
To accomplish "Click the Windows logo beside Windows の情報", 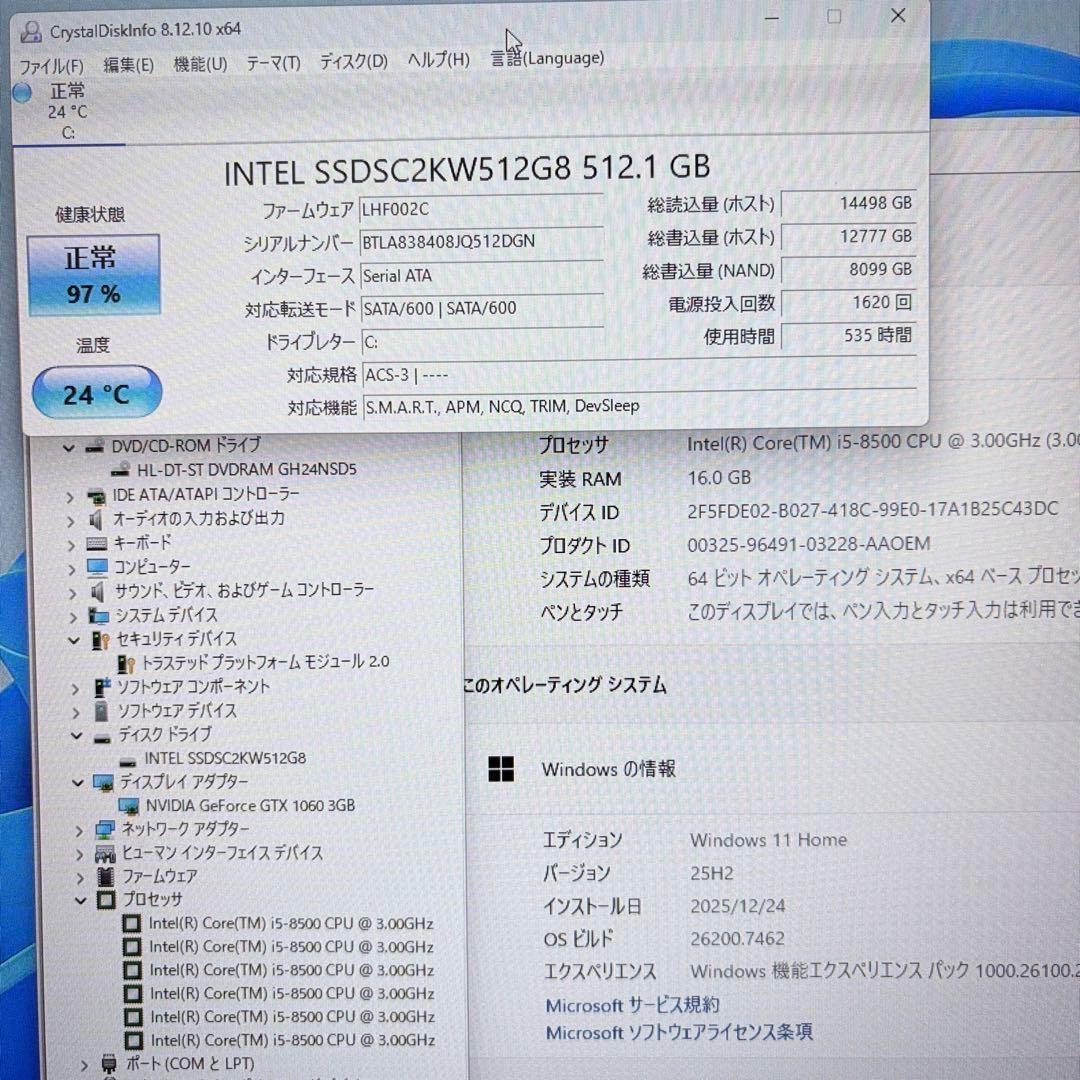I will (x=500, y=769).
